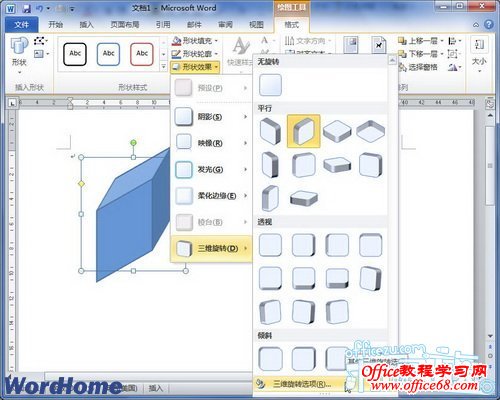500x400 pixels.
Task: Choose third preset in 平行 first row
Action: 337,131
